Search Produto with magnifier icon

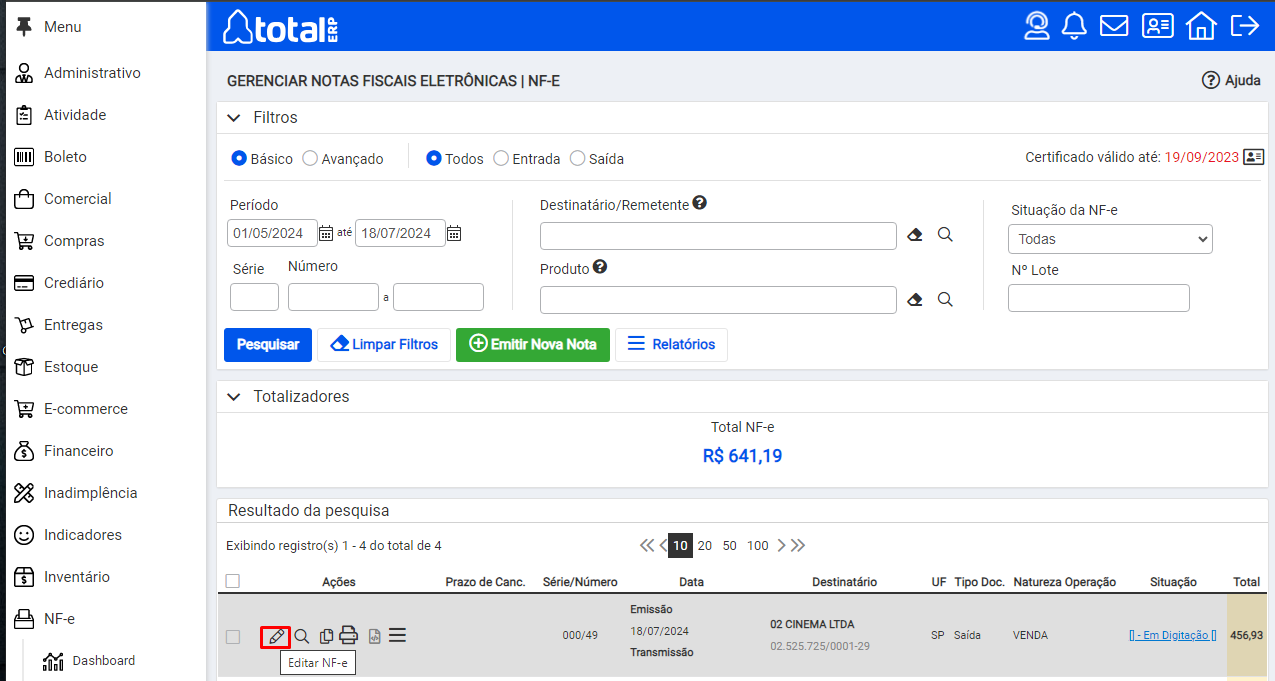[945, 299]
